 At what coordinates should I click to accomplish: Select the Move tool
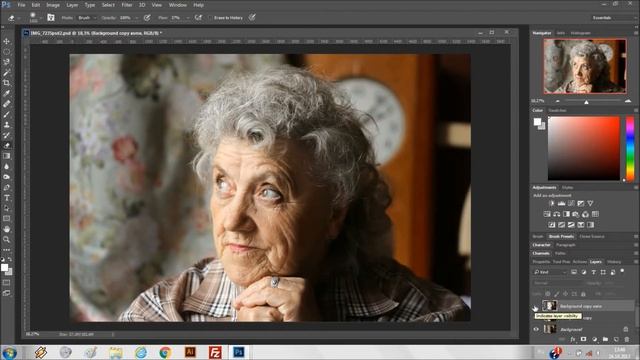tap(7, 41)
